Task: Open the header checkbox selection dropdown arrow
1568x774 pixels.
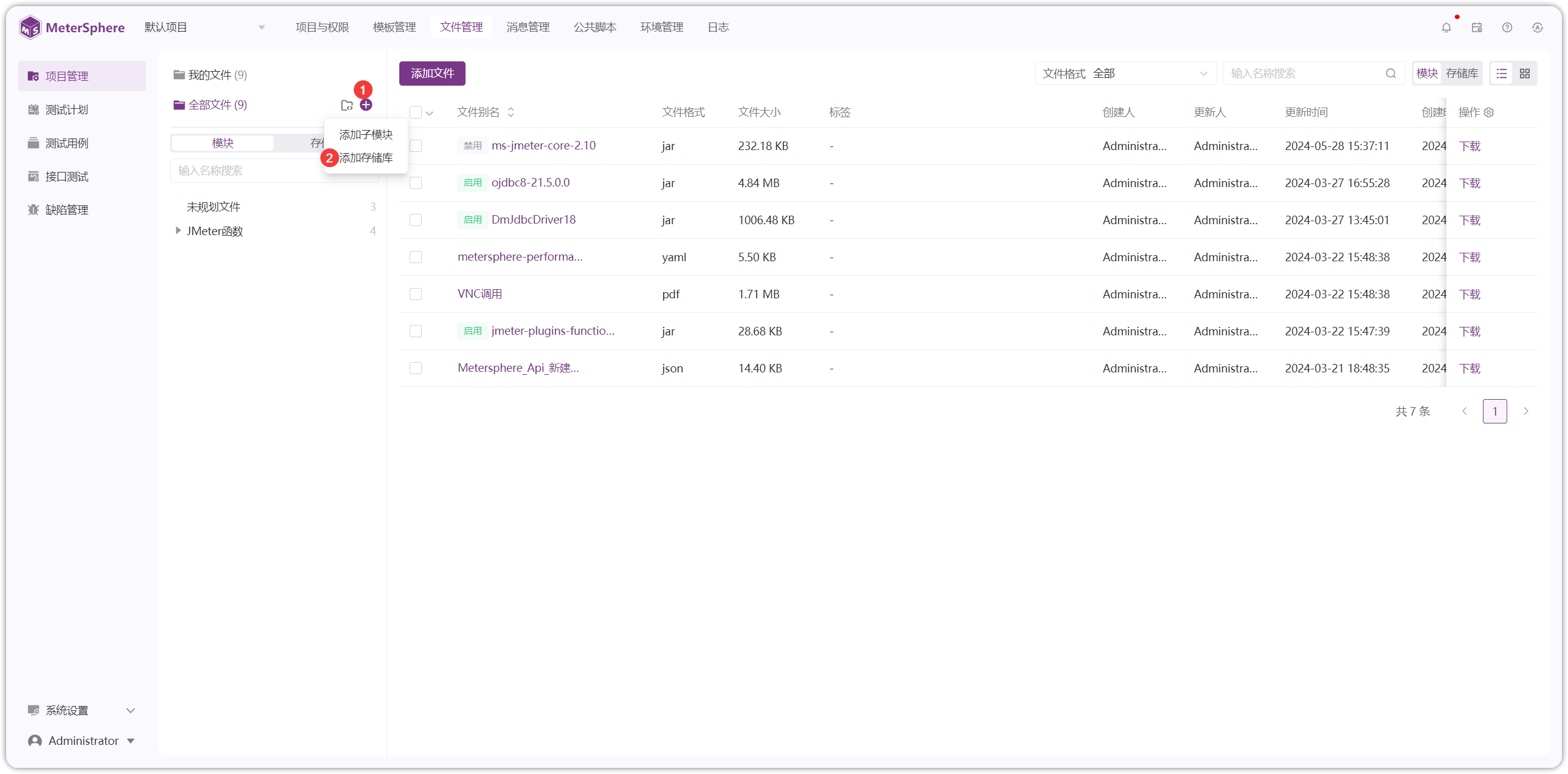Action: [430, 113]
